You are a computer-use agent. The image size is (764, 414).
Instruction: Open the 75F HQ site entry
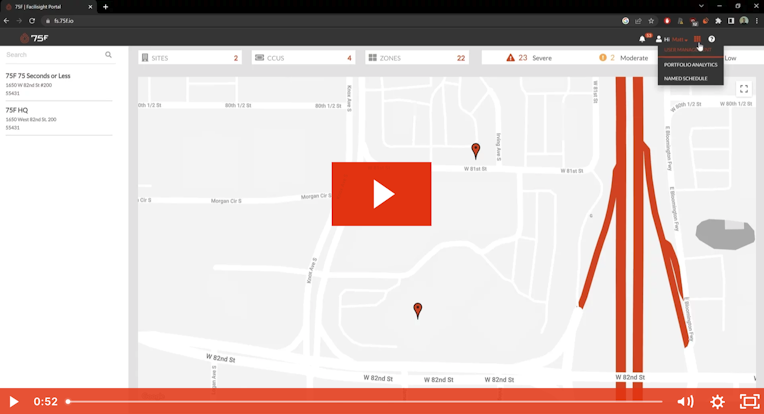(58, 118)
